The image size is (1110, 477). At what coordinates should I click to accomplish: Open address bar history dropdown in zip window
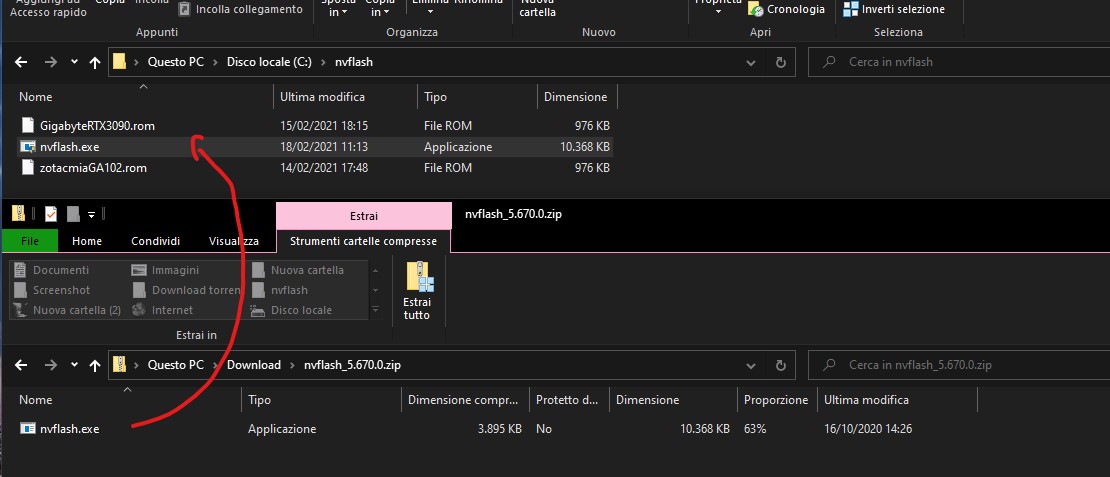coord(751,366)
